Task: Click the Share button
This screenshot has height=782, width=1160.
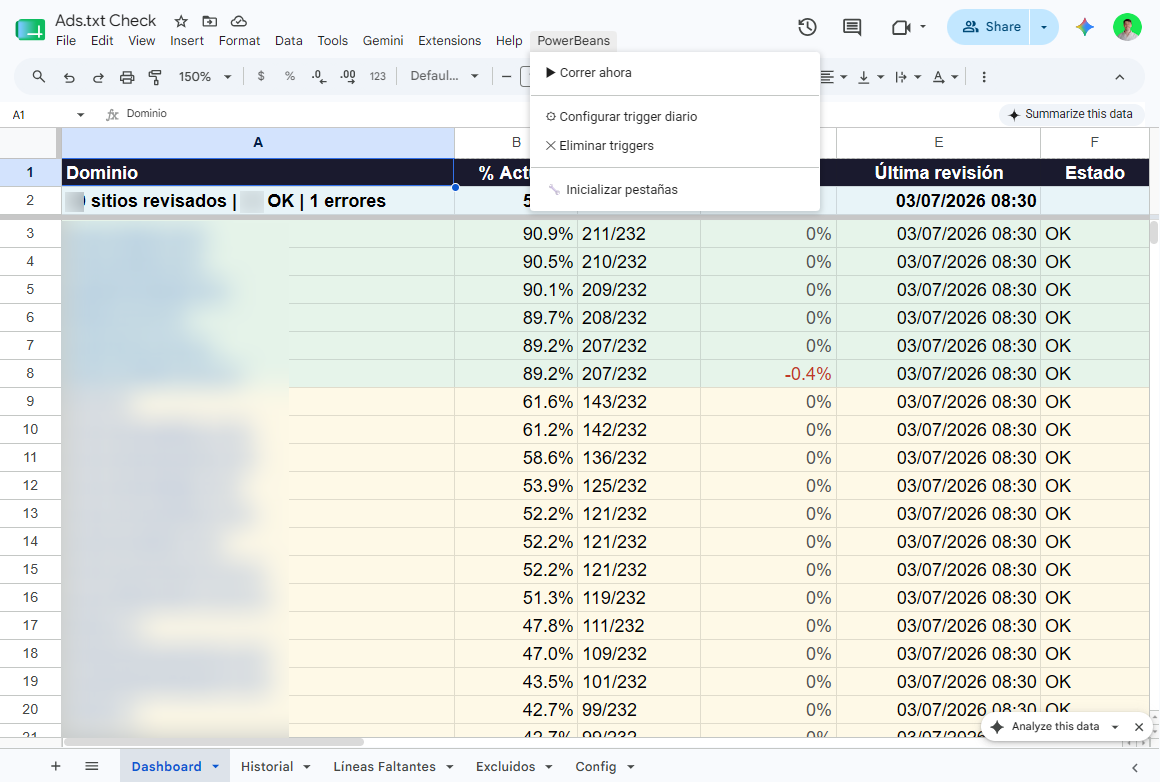Action: click(991, 27)
